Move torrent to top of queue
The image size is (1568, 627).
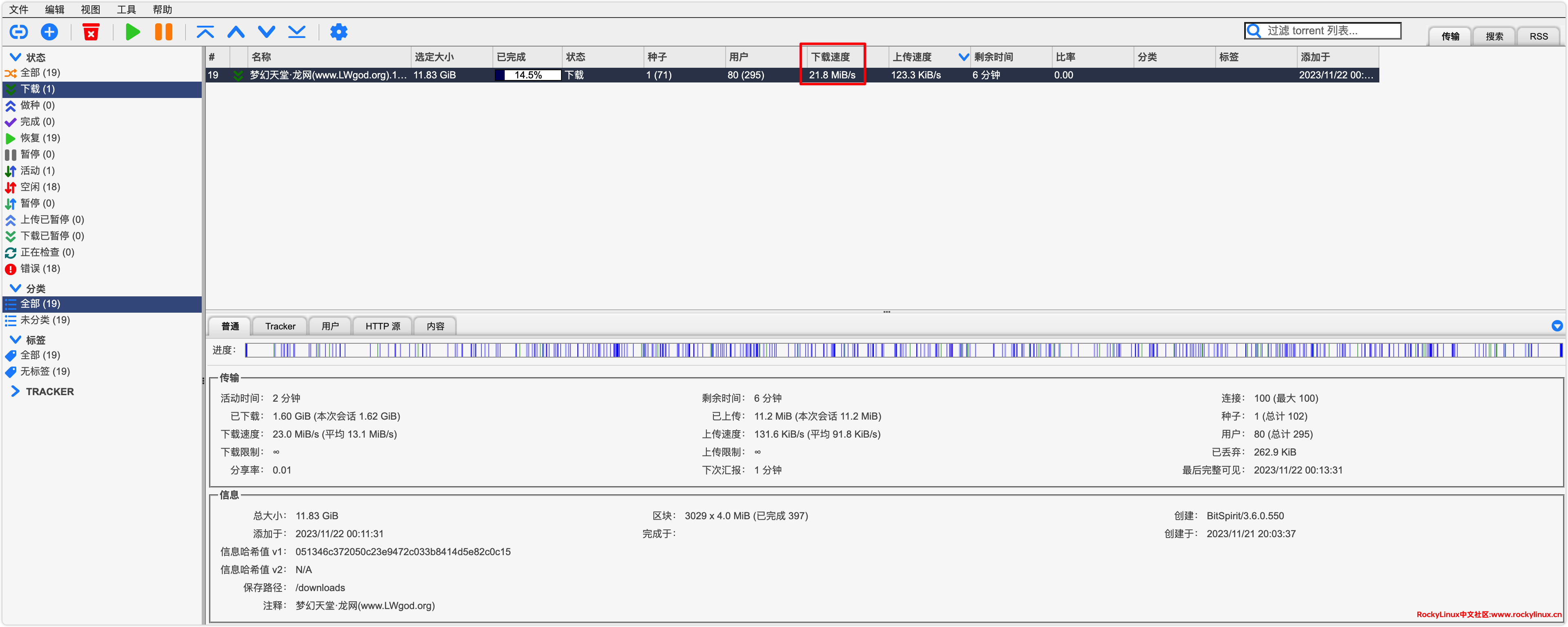(205, 32)
